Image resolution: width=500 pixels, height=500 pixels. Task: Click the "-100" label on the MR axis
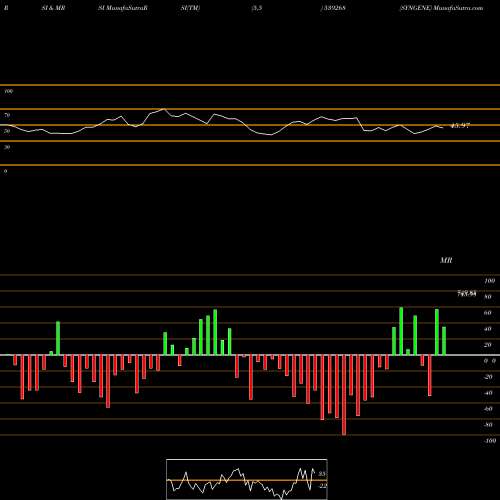point(490,441)
